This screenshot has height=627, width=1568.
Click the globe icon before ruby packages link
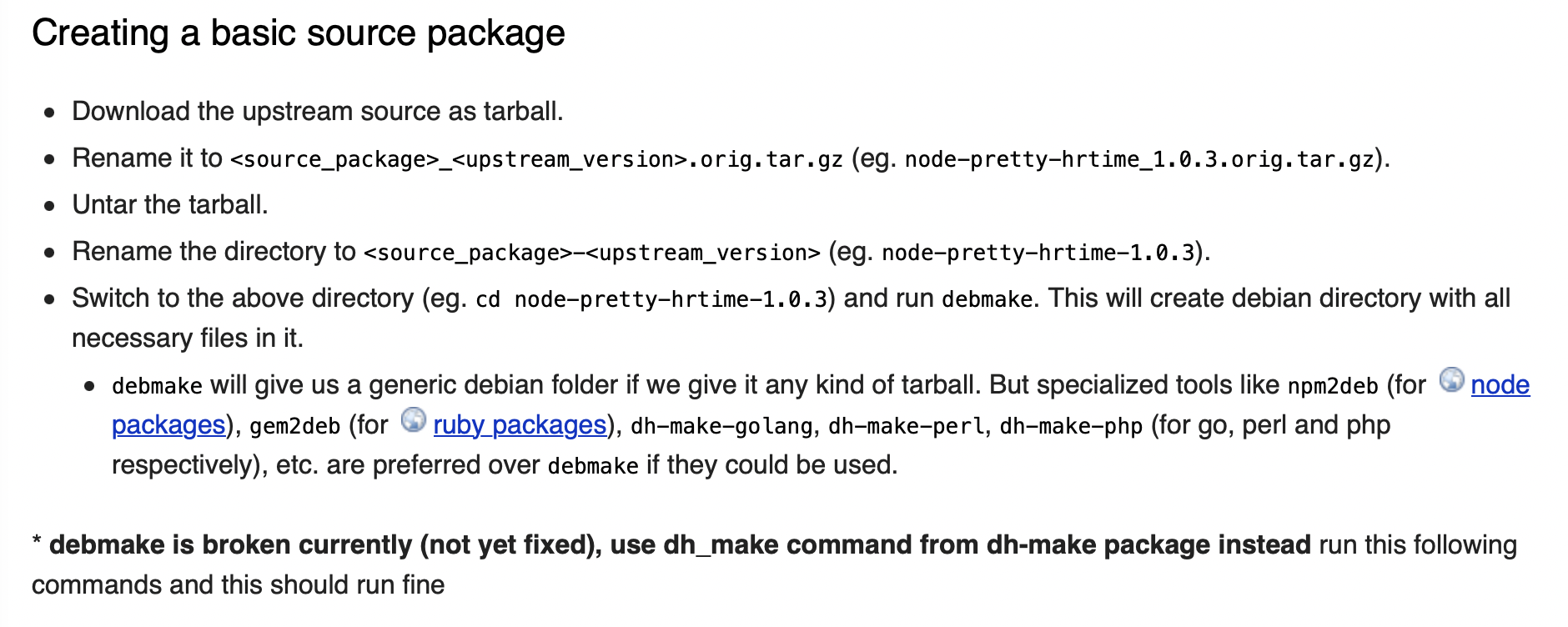[x=414, y=420]
